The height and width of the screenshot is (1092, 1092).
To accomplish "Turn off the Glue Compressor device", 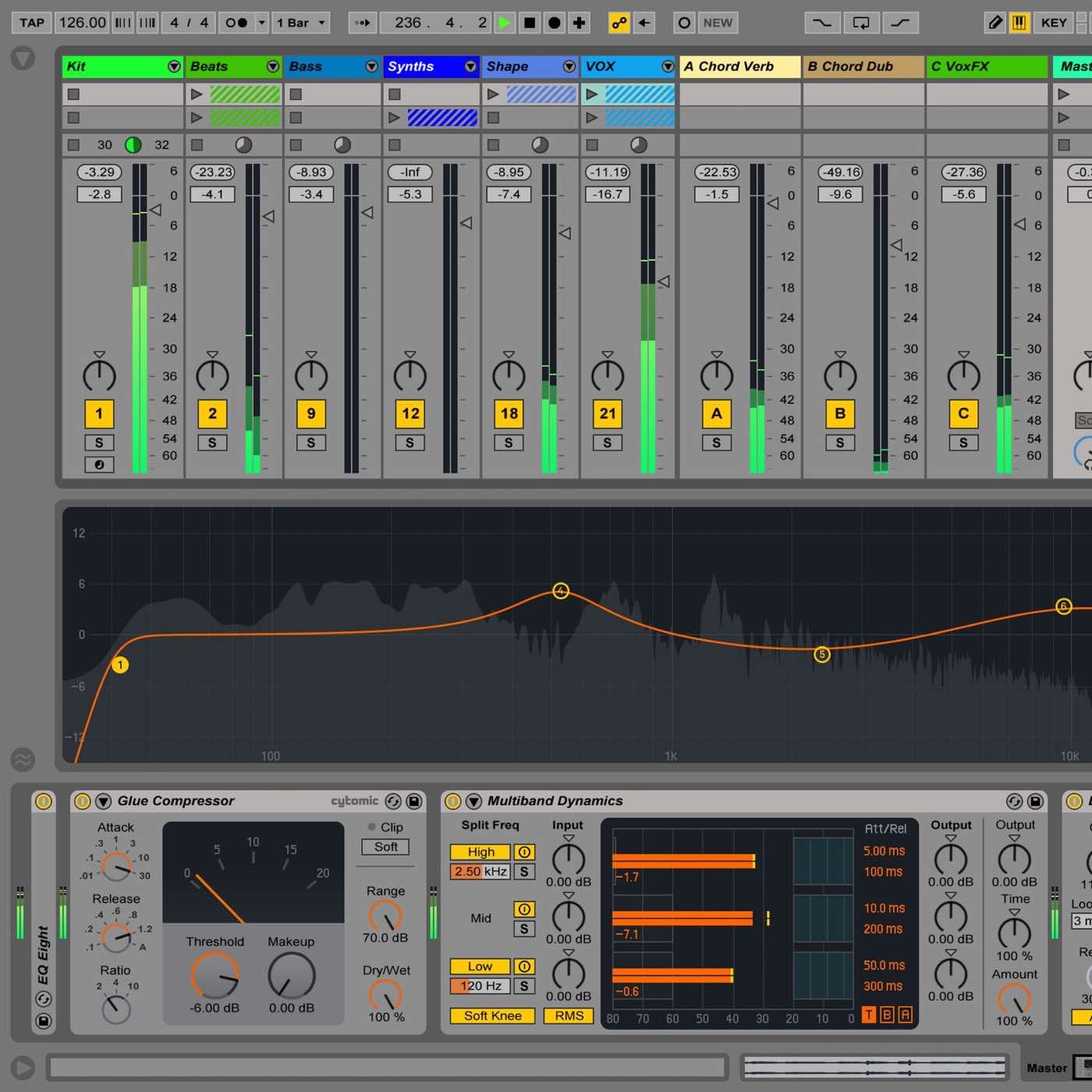I will (x=83, y=801).
